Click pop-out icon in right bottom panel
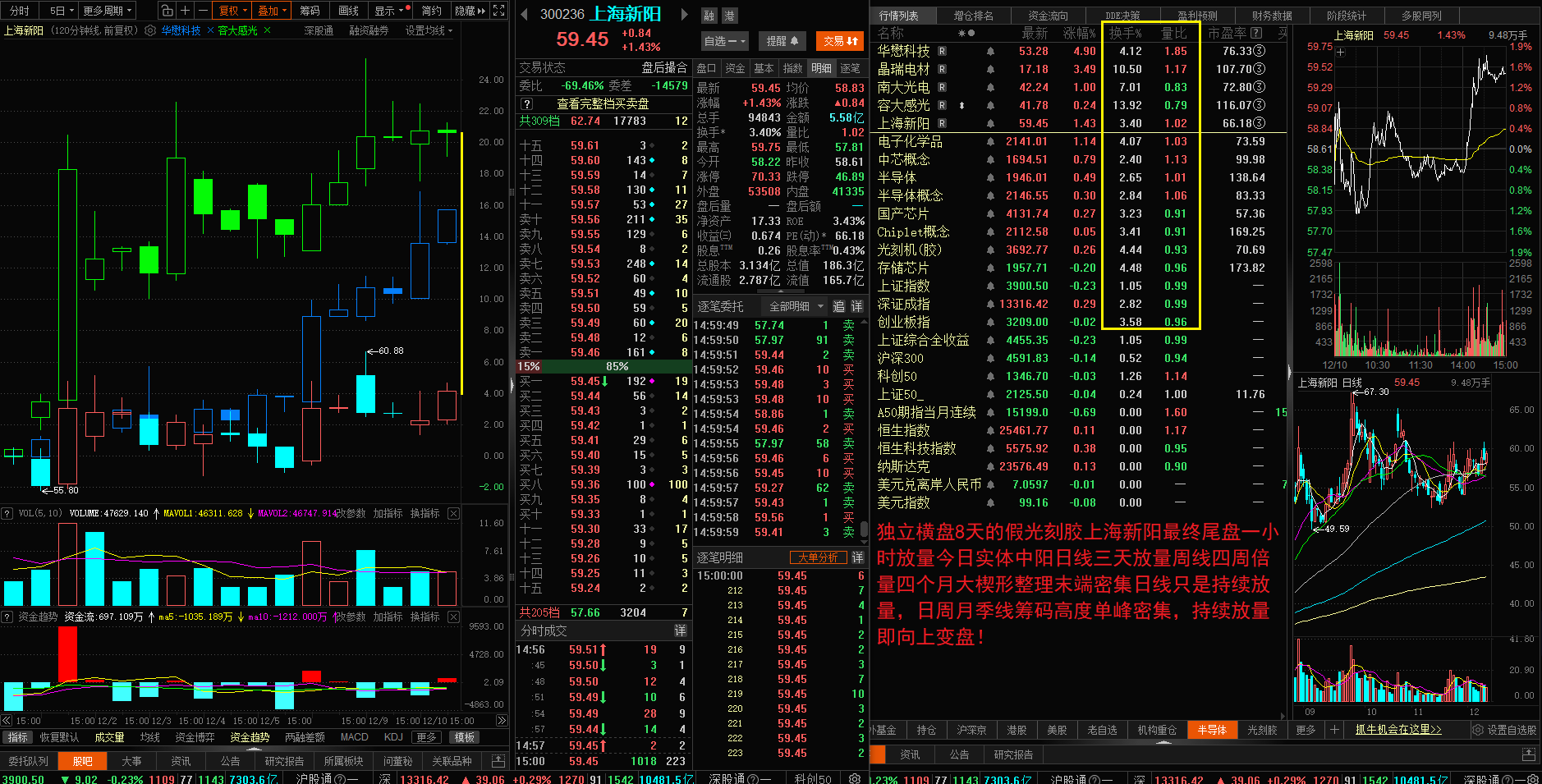Image resolution: width=1542 pixels, height=784 pixels. (1528, 754)
